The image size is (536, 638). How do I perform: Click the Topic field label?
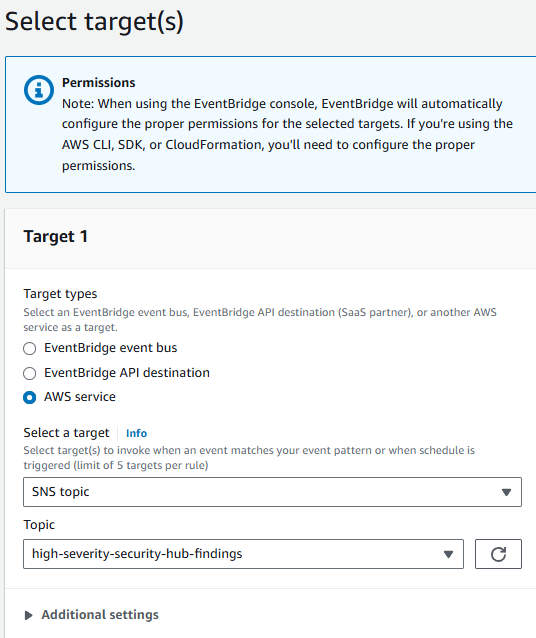pyautogui.click(x=39, y=525)
